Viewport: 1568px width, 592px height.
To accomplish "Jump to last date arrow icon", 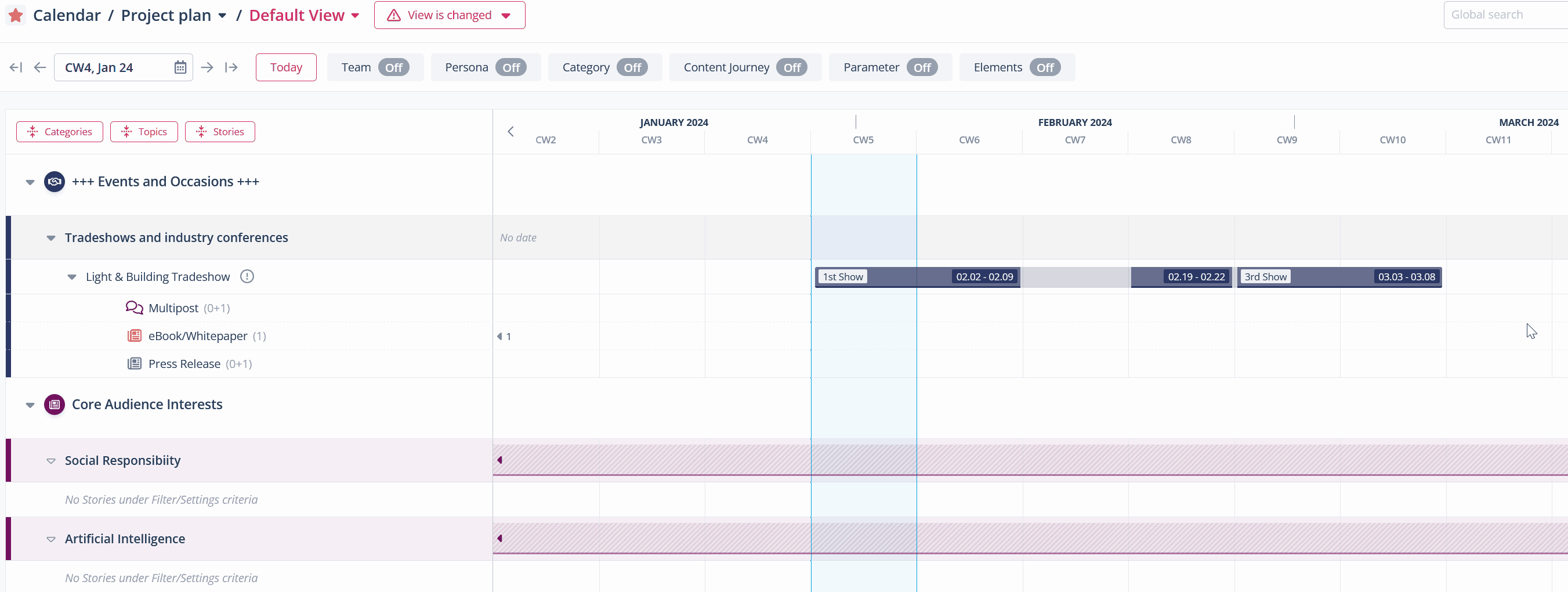I will tap(231, 67).
